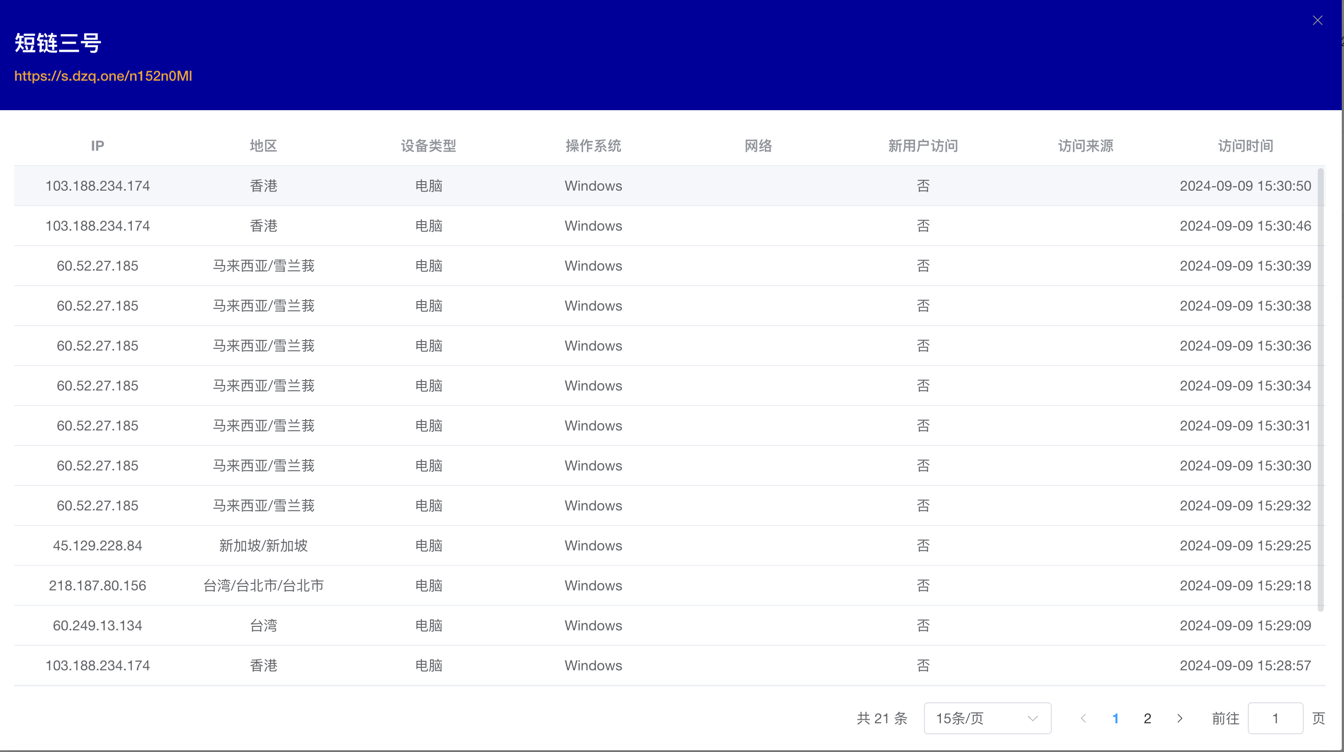
Task: Select the 短链三号 title text
Action: pyautogui.click(x=58, y=43)
